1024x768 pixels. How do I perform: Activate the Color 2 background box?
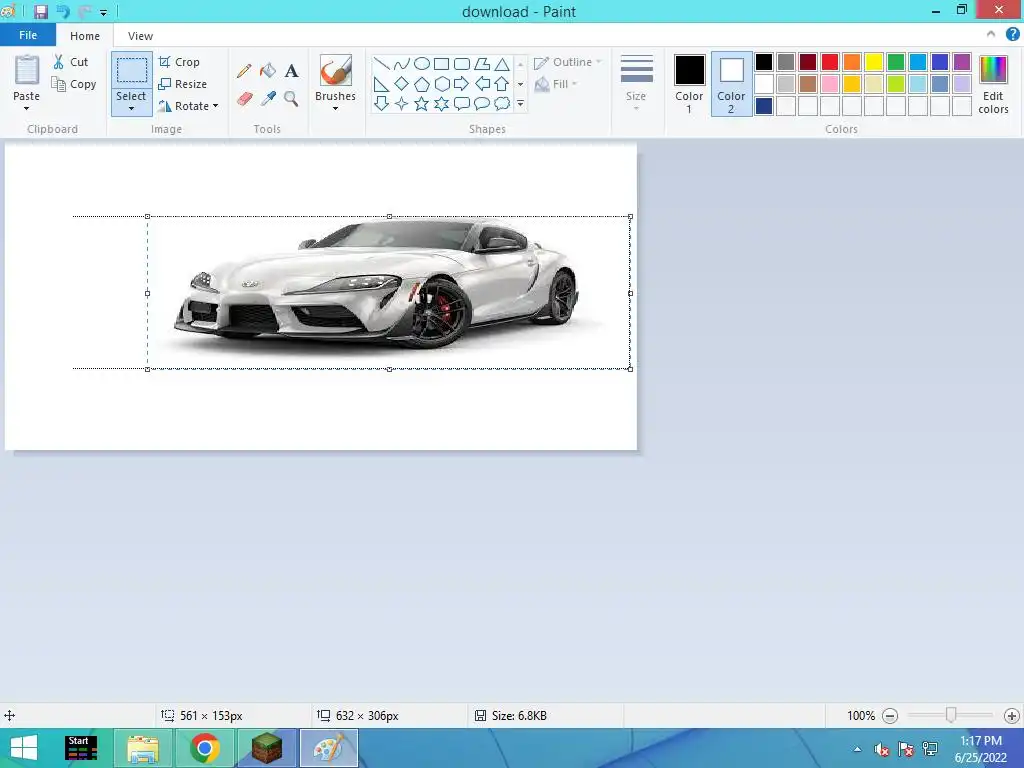tap(731, 84)
